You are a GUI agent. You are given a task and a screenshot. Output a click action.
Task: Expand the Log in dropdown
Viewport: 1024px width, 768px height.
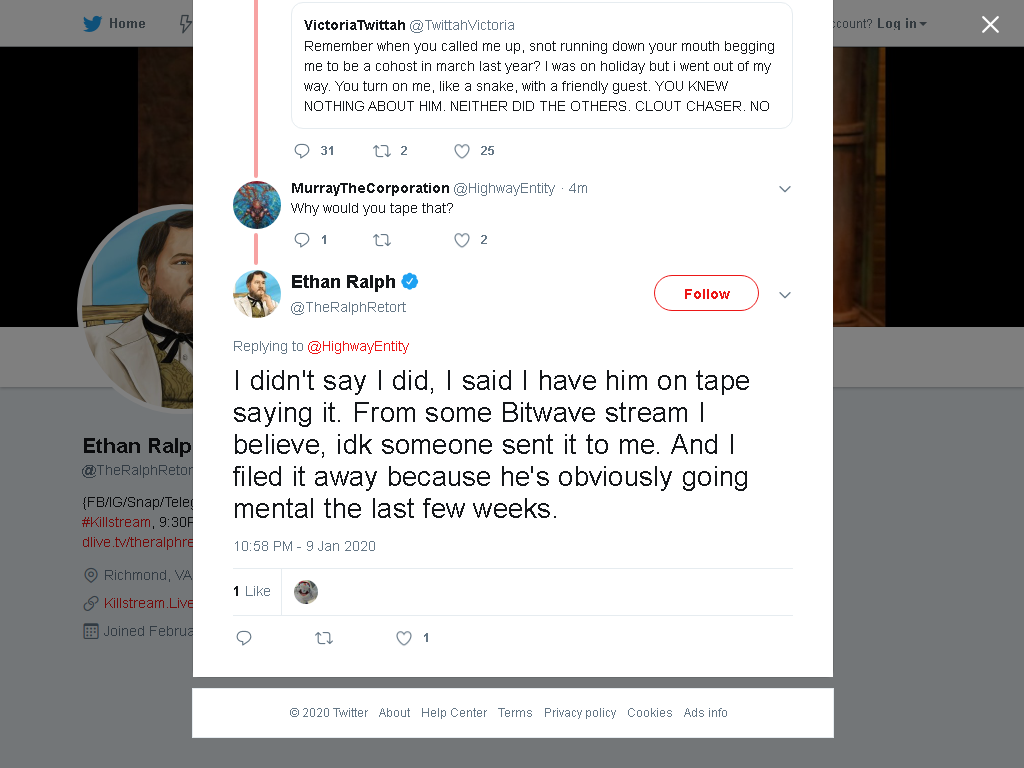coord(901,24)
